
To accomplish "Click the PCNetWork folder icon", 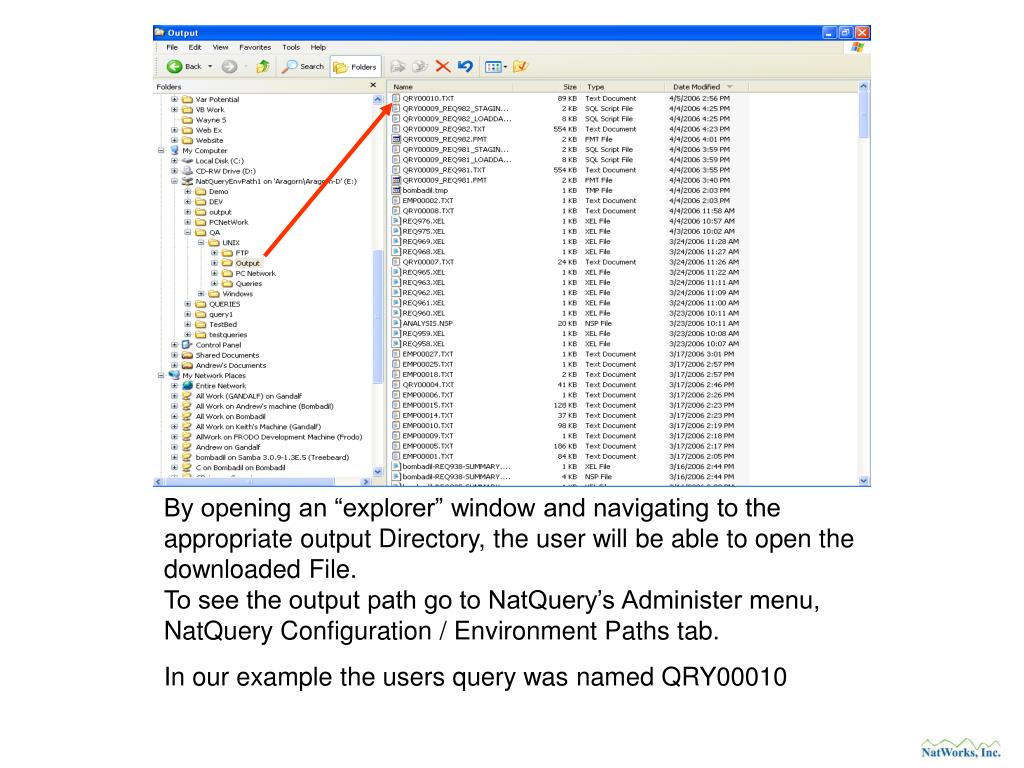I will pos(201,222).
